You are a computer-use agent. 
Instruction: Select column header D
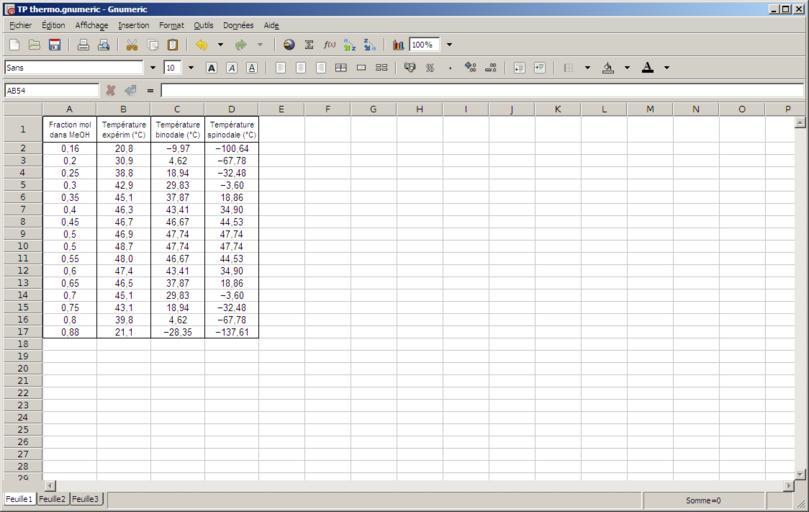point(231,109)
